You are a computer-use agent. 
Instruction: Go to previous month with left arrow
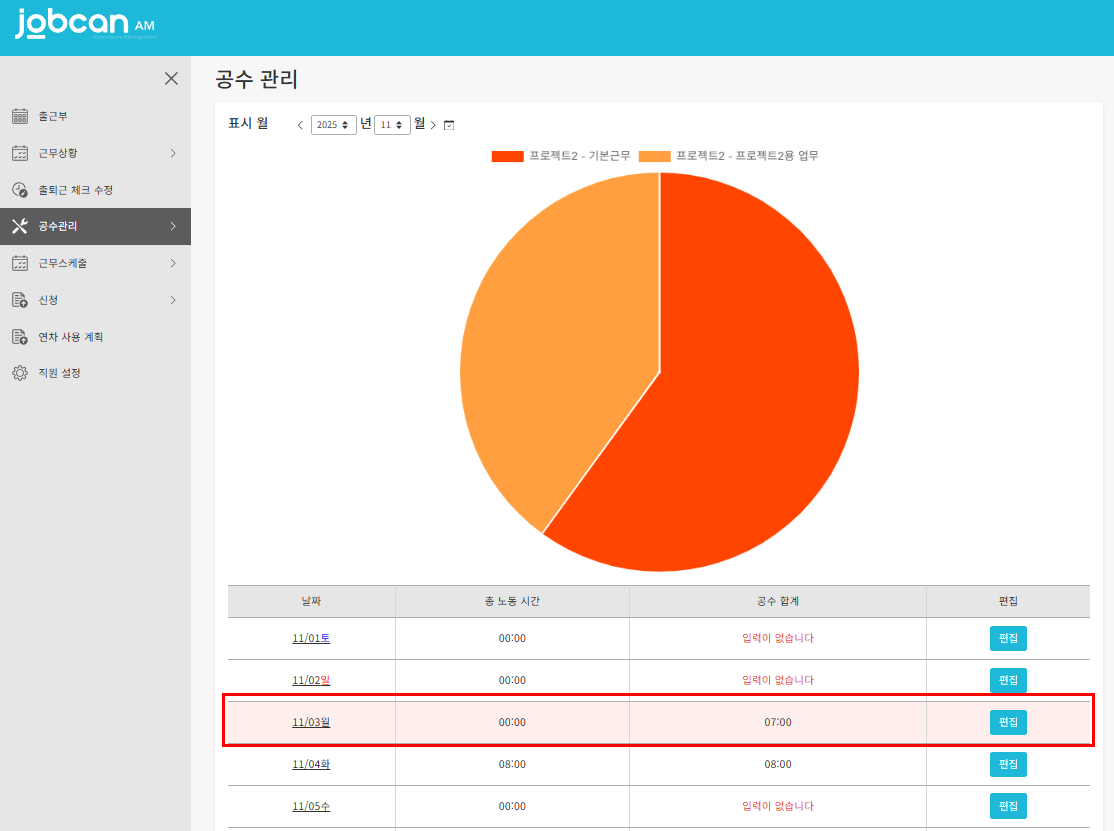pos(300,125)
